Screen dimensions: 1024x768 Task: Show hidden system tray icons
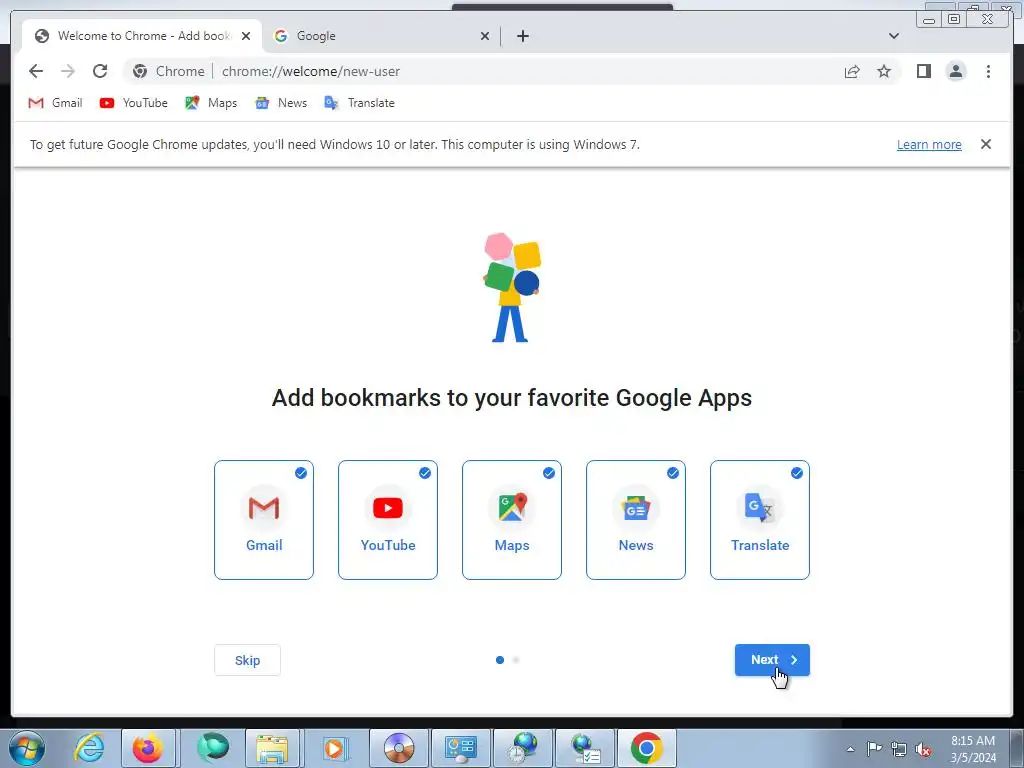pyautogui.click(x=850, y=749)
